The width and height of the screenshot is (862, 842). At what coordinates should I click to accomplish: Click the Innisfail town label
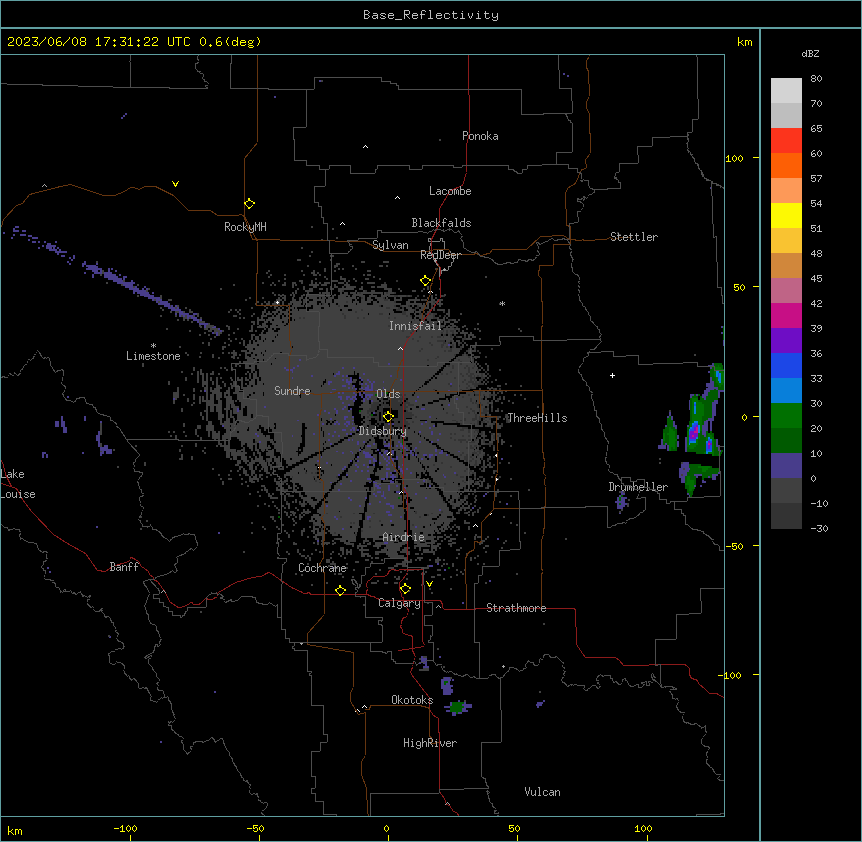(x=415, y=326)
